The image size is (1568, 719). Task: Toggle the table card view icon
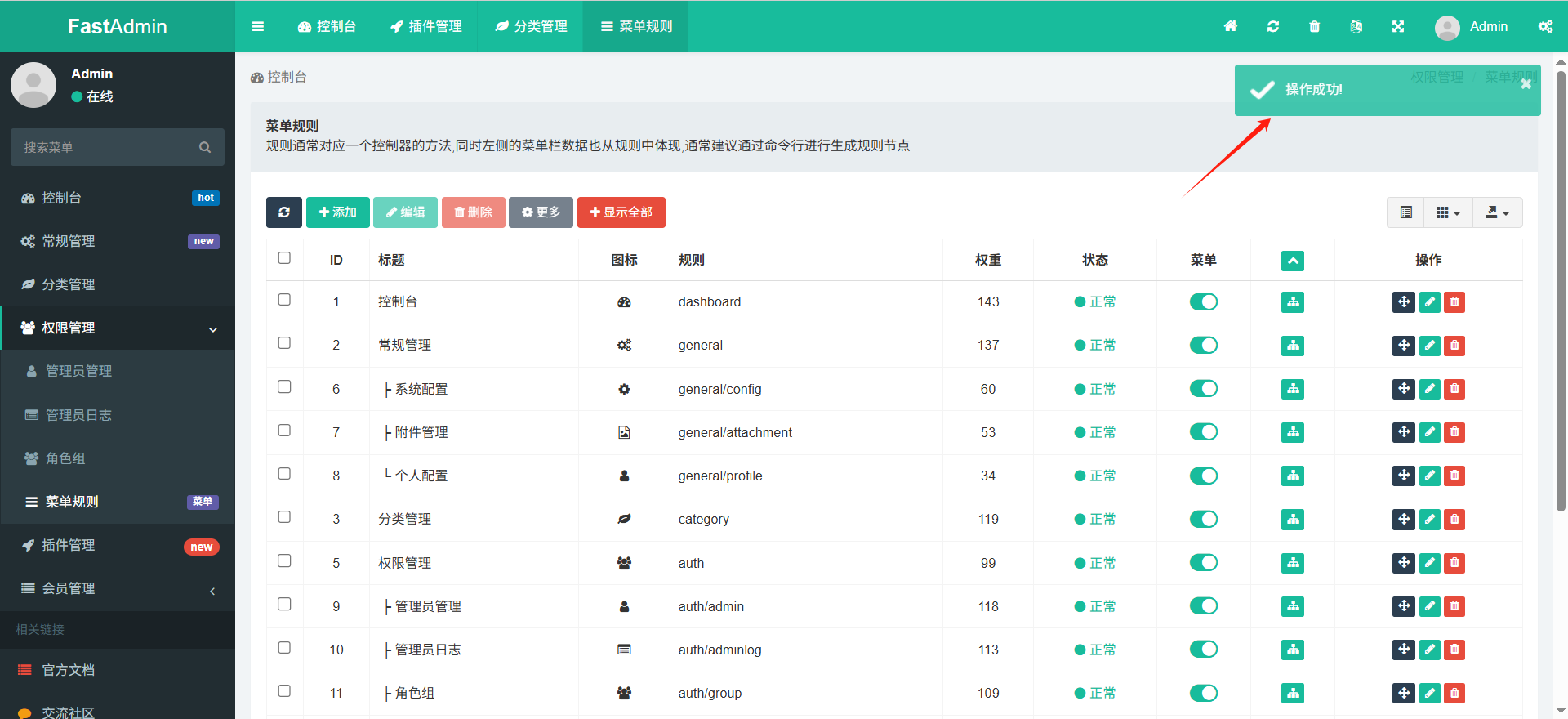(1405, 212)
